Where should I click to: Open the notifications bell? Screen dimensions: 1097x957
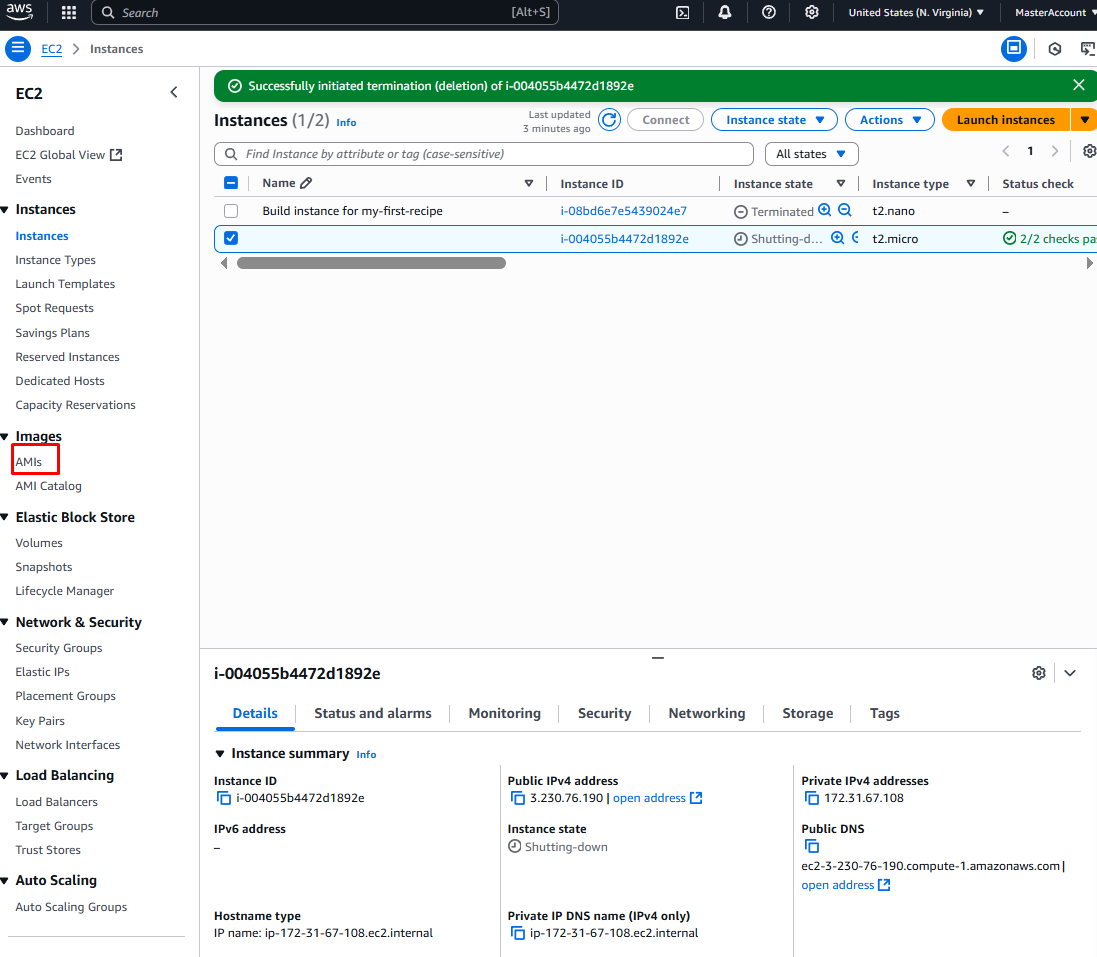725,13
